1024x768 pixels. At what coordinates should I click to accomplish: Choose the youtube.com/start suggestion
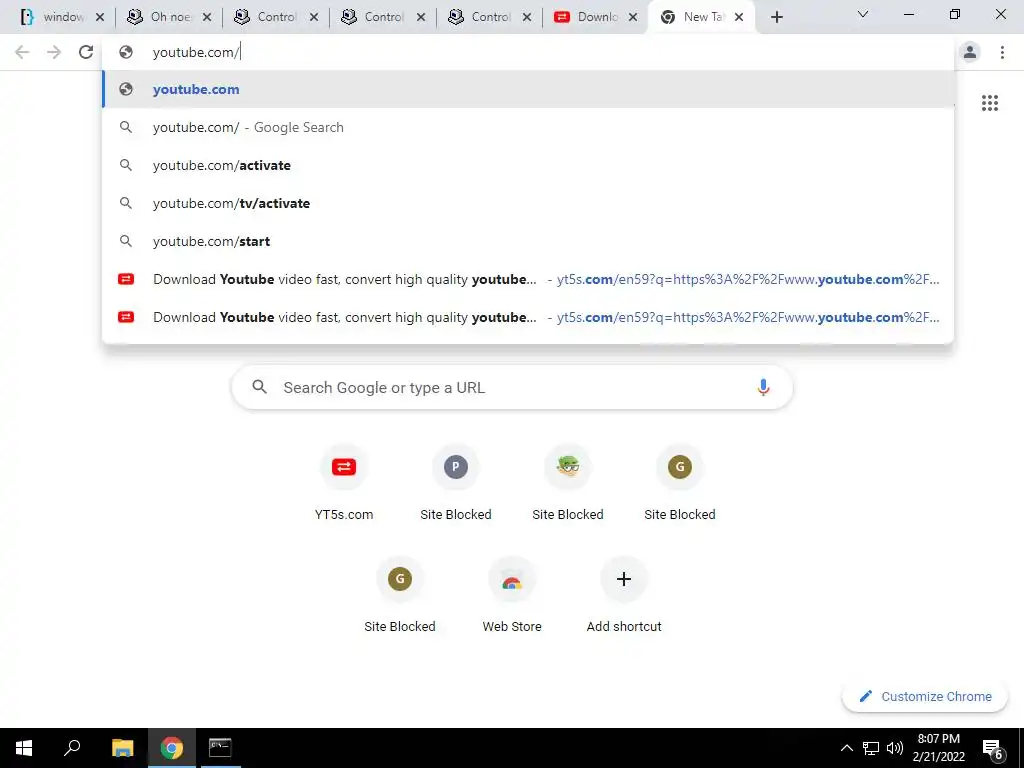coord(528,241)
